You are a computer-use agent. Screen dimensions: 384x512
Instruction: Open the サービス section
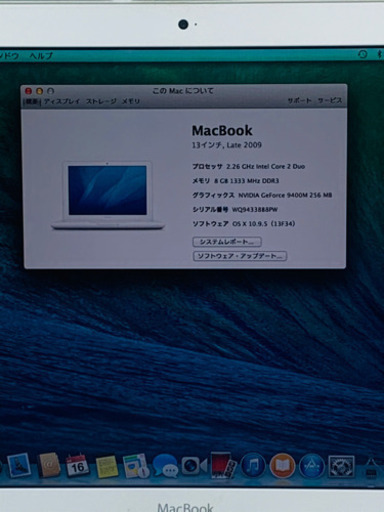point(330,100)
